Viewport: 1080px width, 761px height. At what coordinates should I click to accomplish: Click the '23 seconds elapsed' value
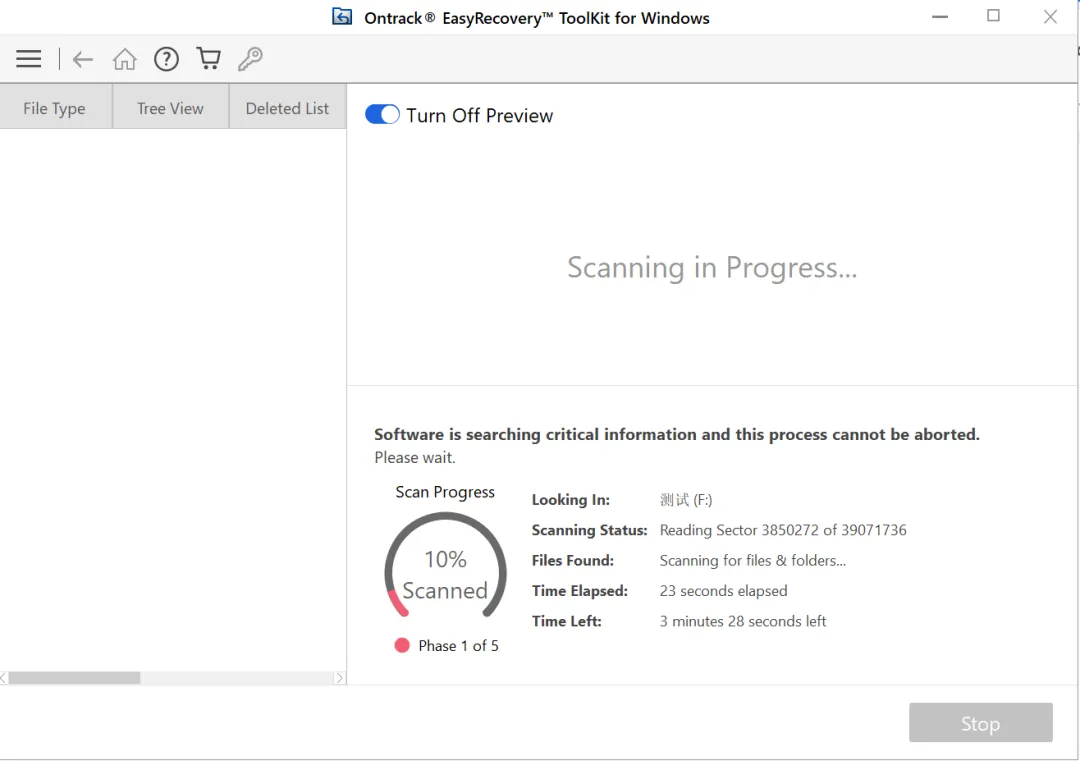pos(723,591)
